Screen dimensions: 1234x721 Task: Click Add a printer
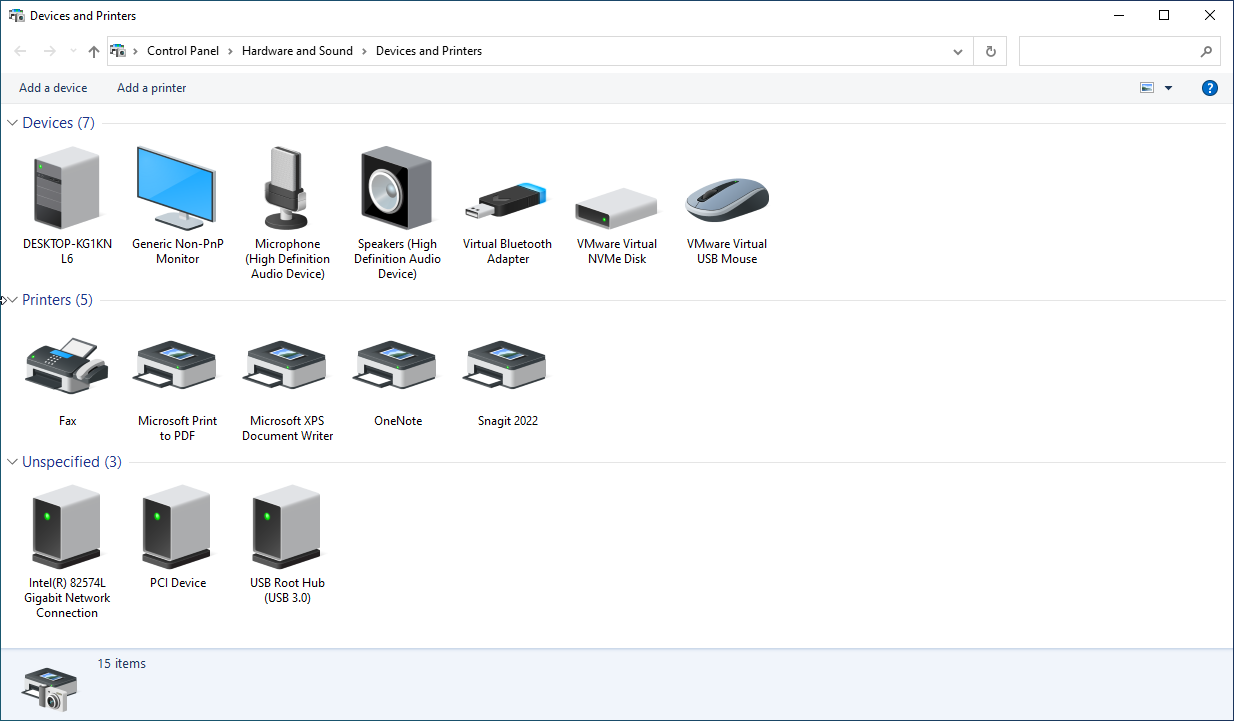(x=152, y=88)
